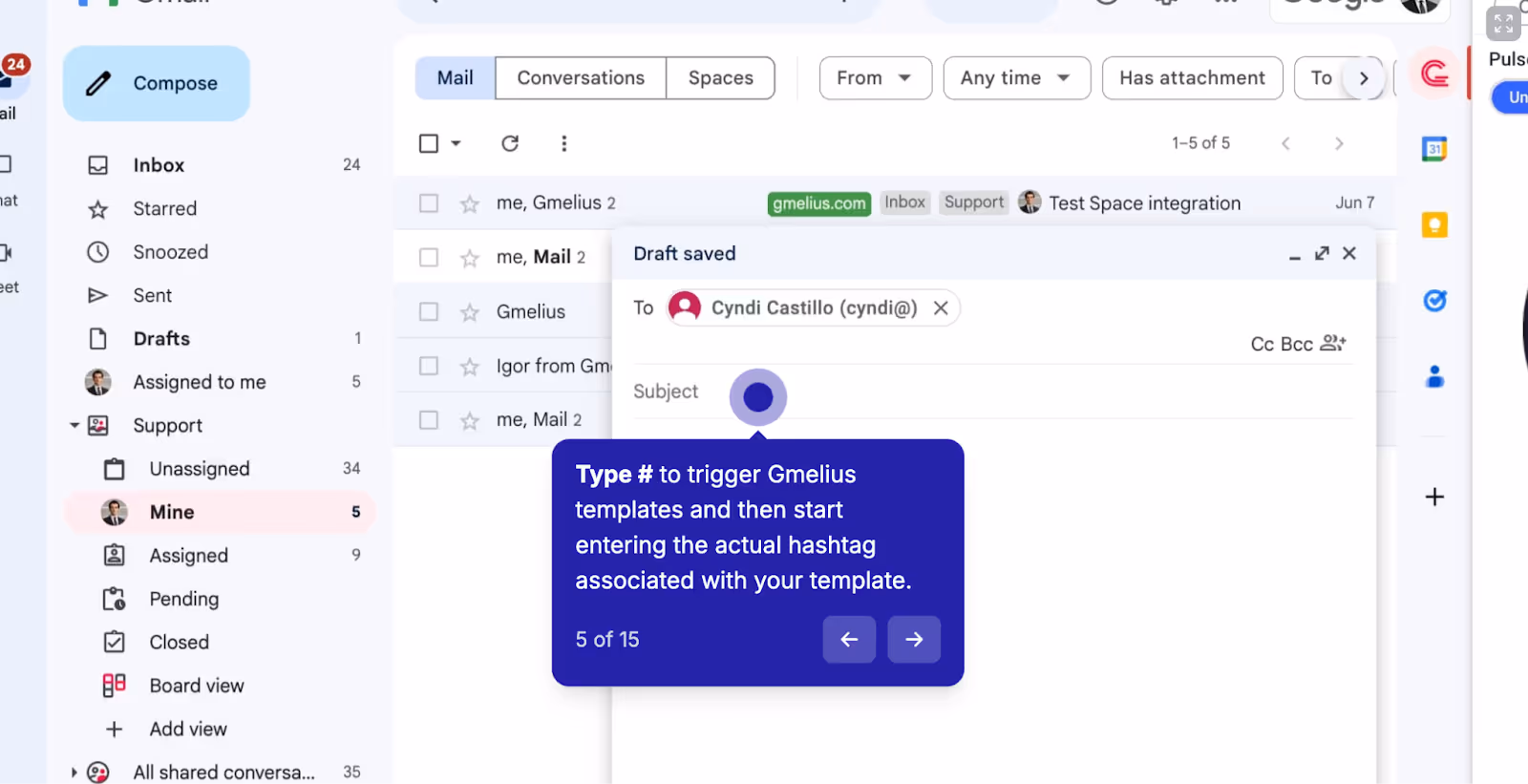Screen dimensions: 1528x784
Task: Select the me, Mail 2 bold email checkbox
Action: click(429, 258)
